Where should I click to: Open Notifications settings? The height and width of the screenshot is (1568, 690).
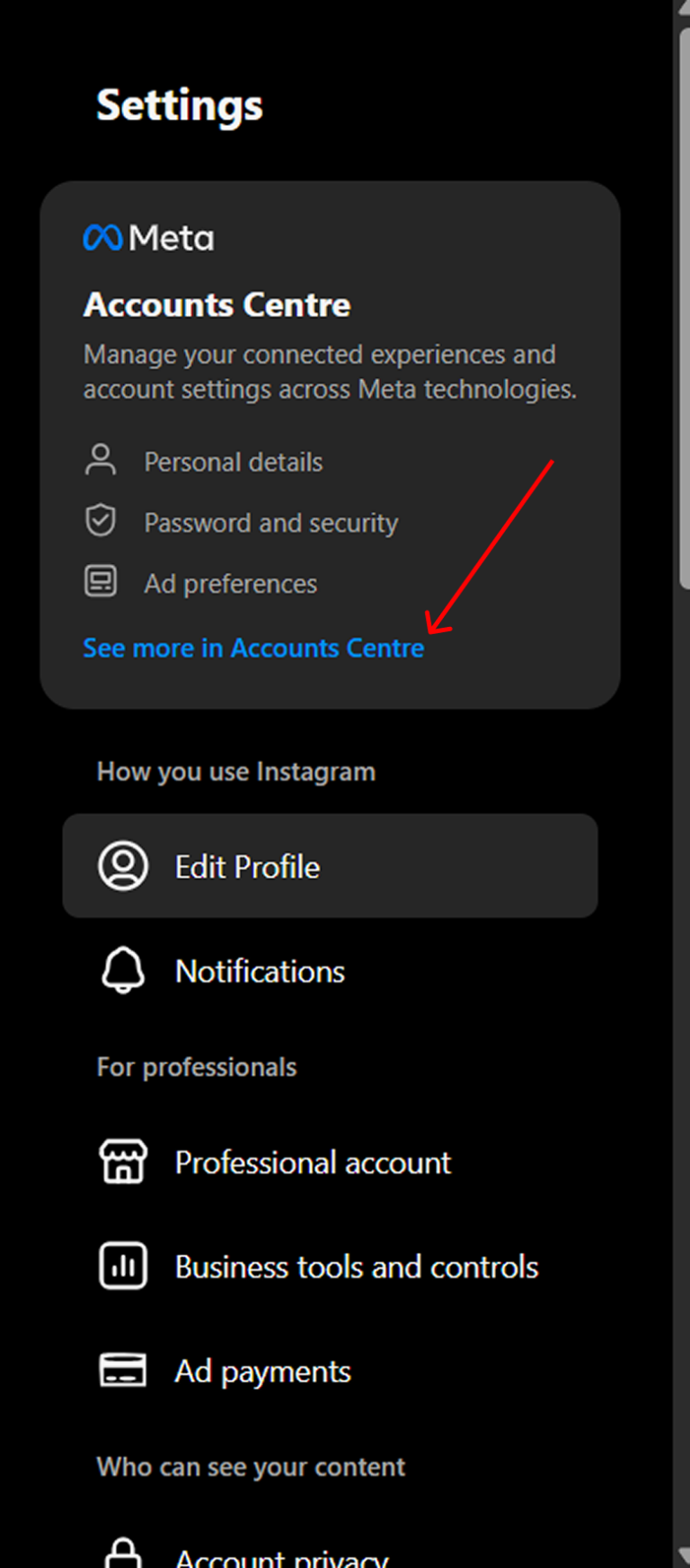[260, 971]
